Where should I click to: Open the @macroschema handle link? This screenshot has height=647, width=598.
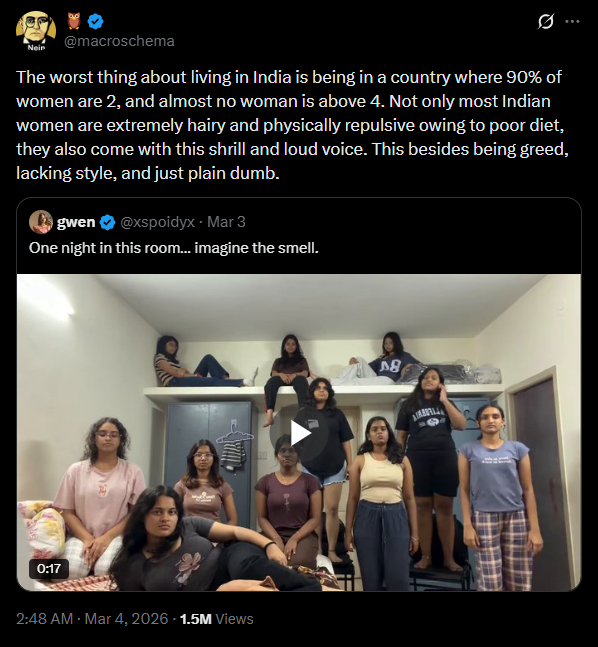(x=119, y=41)
